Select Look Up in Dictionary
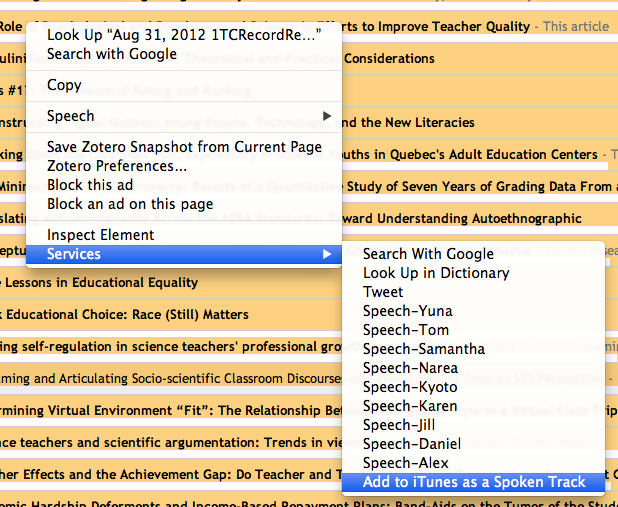 [473, 273]
